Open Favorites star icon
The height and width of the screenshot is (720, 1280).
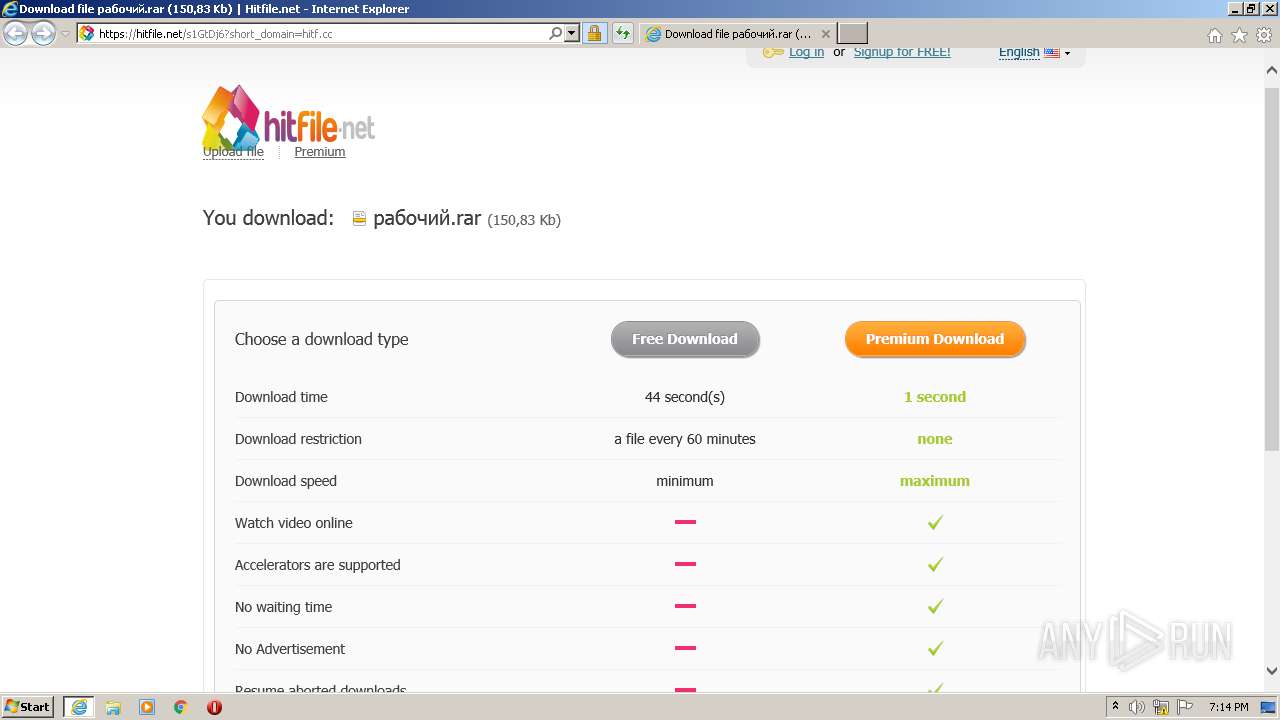[x=1239, y=35]
